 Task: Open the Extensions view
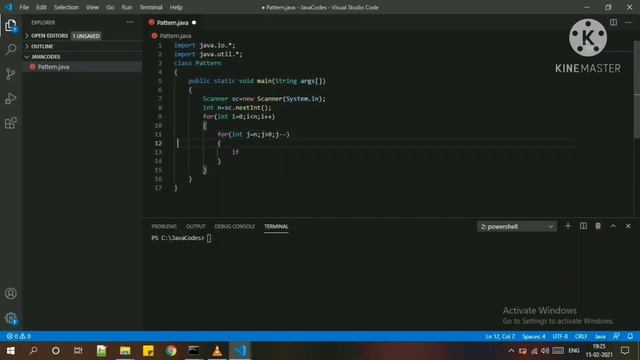pyautogui.click(x=11, y=123)
